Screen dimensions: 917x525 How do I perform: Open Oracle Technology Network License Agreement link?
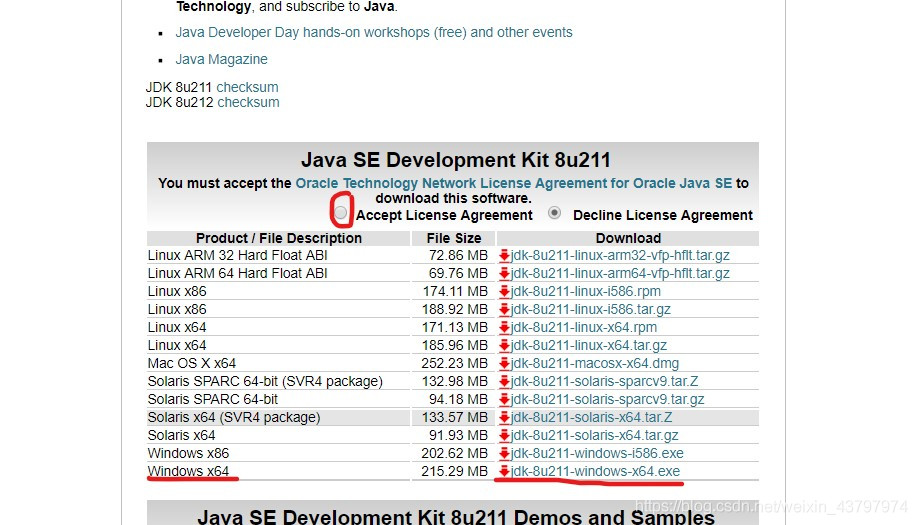tap(513, 183)
